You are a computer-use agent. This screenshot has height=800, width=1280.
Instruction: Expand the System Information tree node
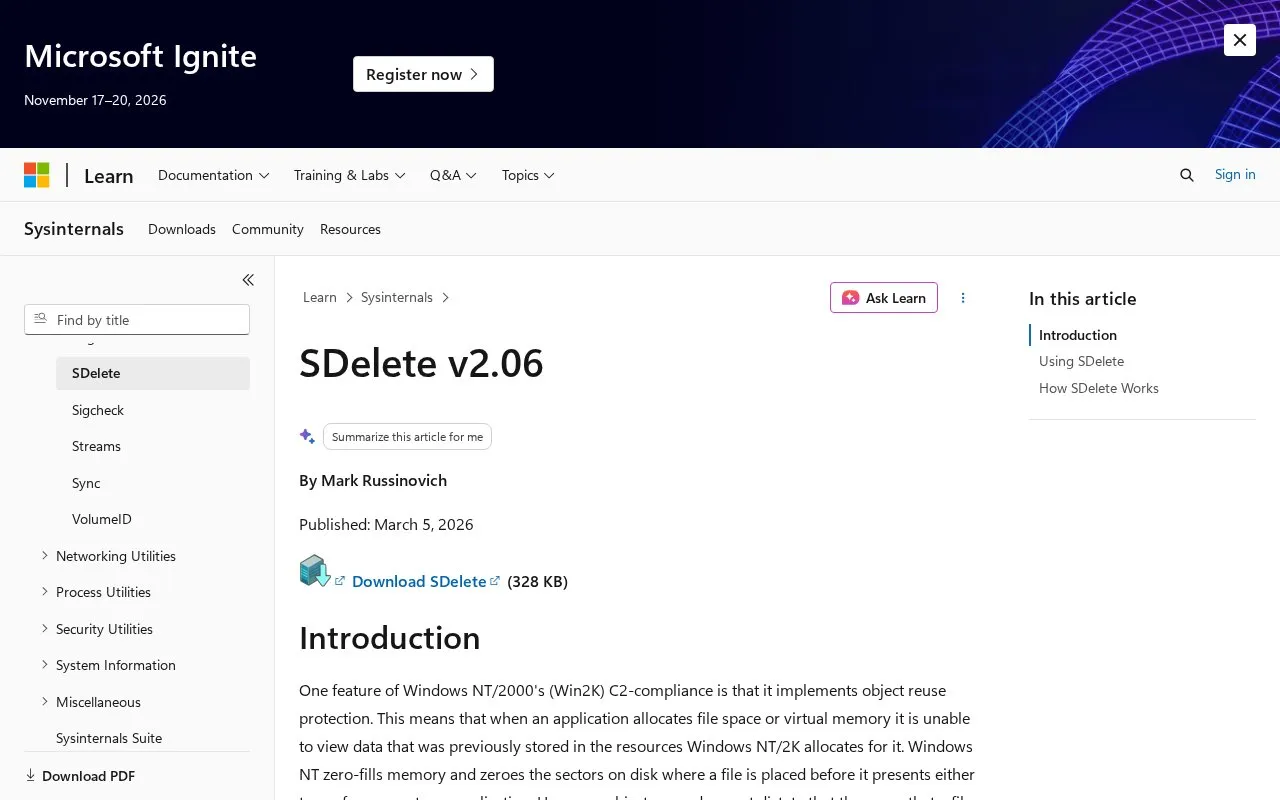coord(44,664)
